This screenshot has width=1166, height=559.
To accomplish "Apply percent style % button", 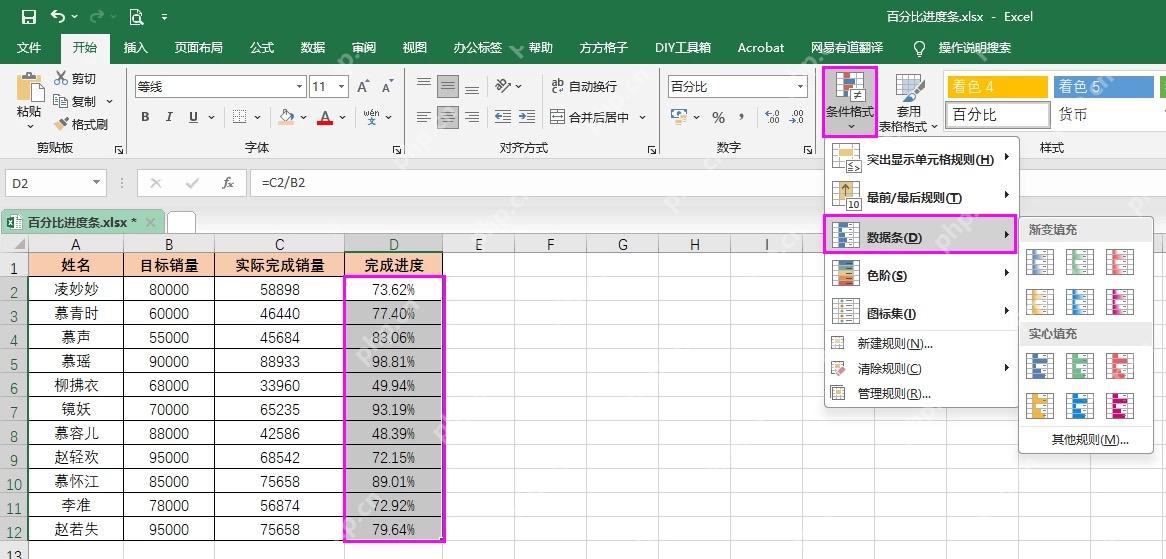I will (718, 117).
